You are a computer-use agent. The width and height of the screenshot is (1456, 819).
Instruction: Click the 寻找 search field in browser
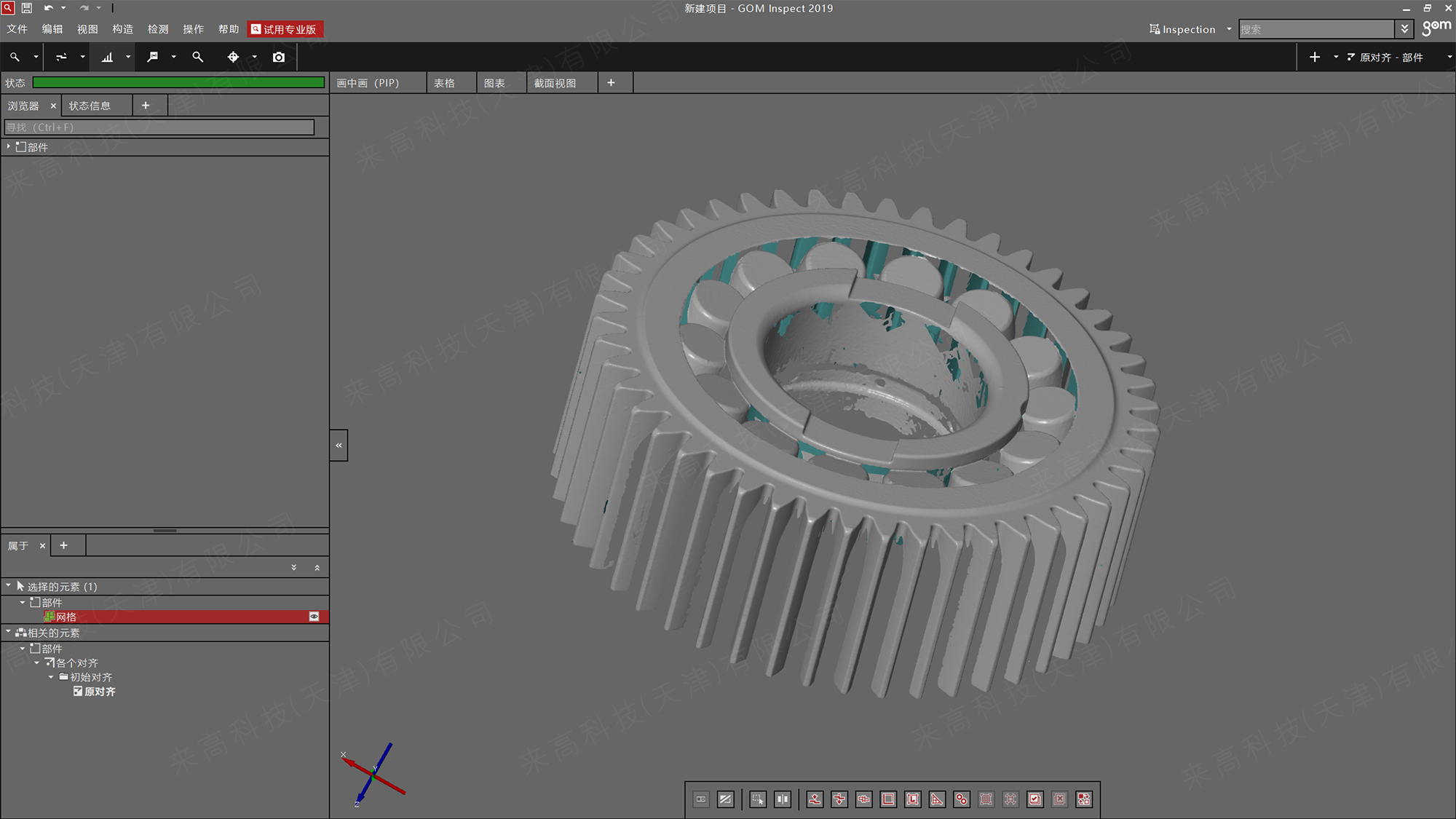pyautogui.click(x=159, y=127)
